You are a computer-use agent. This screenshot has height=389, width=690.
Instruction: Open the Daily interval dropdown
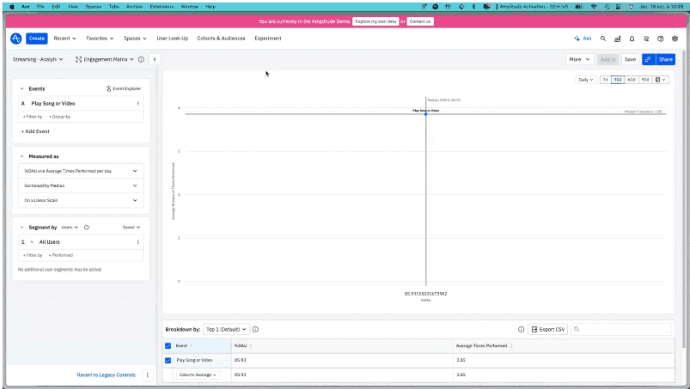(586, 80)
